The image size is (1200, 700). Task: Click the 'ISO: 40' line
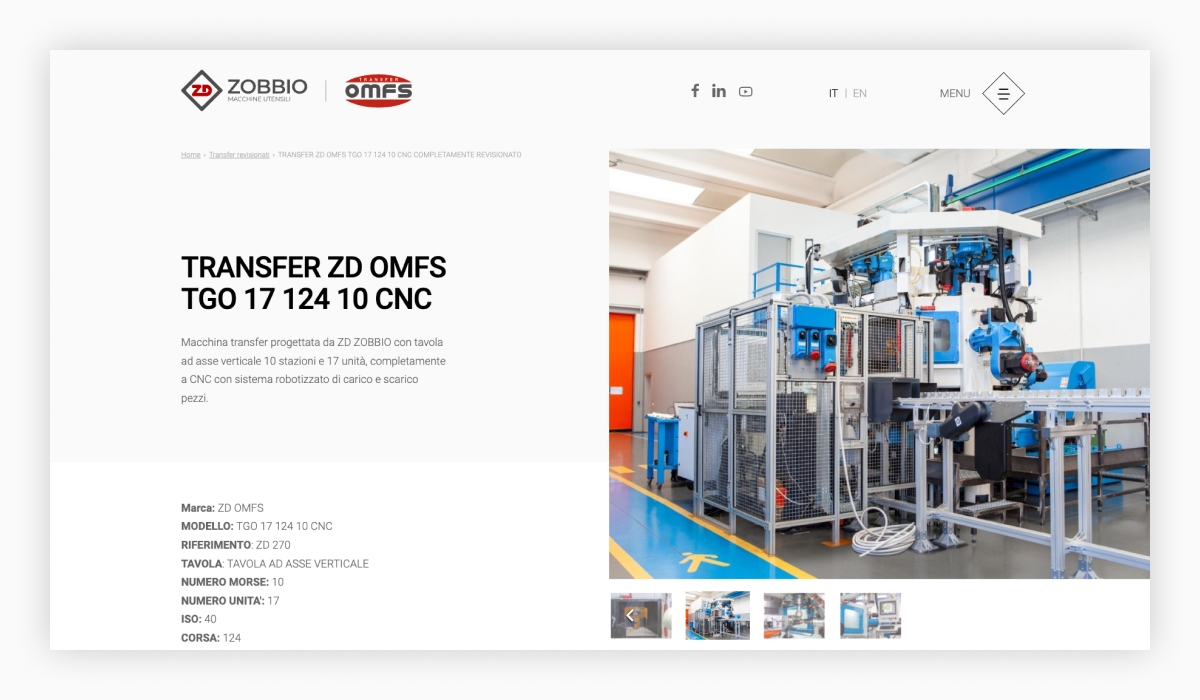click(x=199, y=619)
